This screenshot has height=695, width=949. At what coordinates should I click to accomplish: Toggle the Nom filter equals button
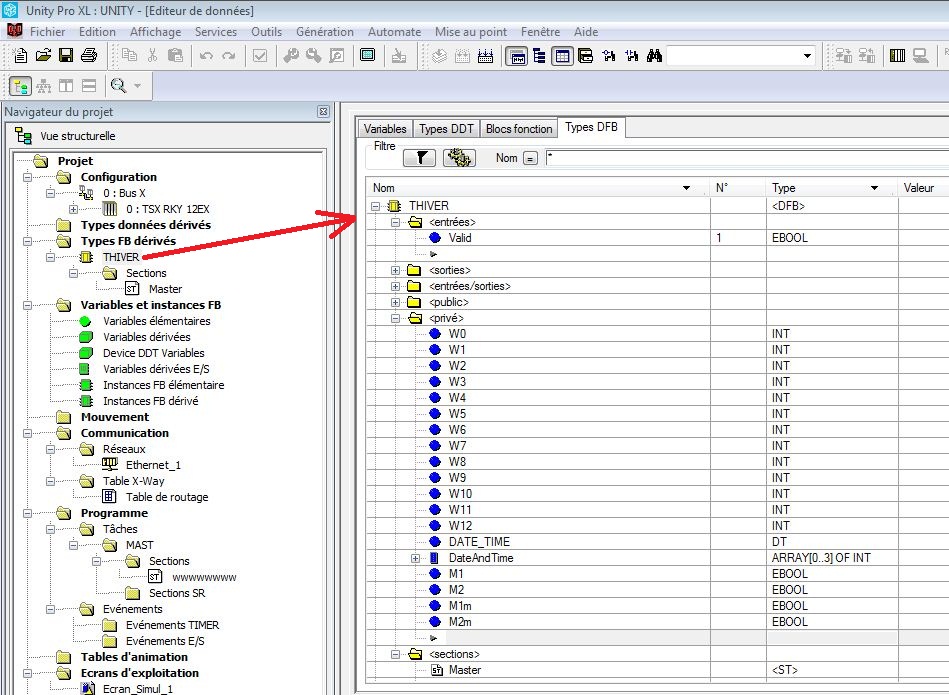click(x=530, y=158)
